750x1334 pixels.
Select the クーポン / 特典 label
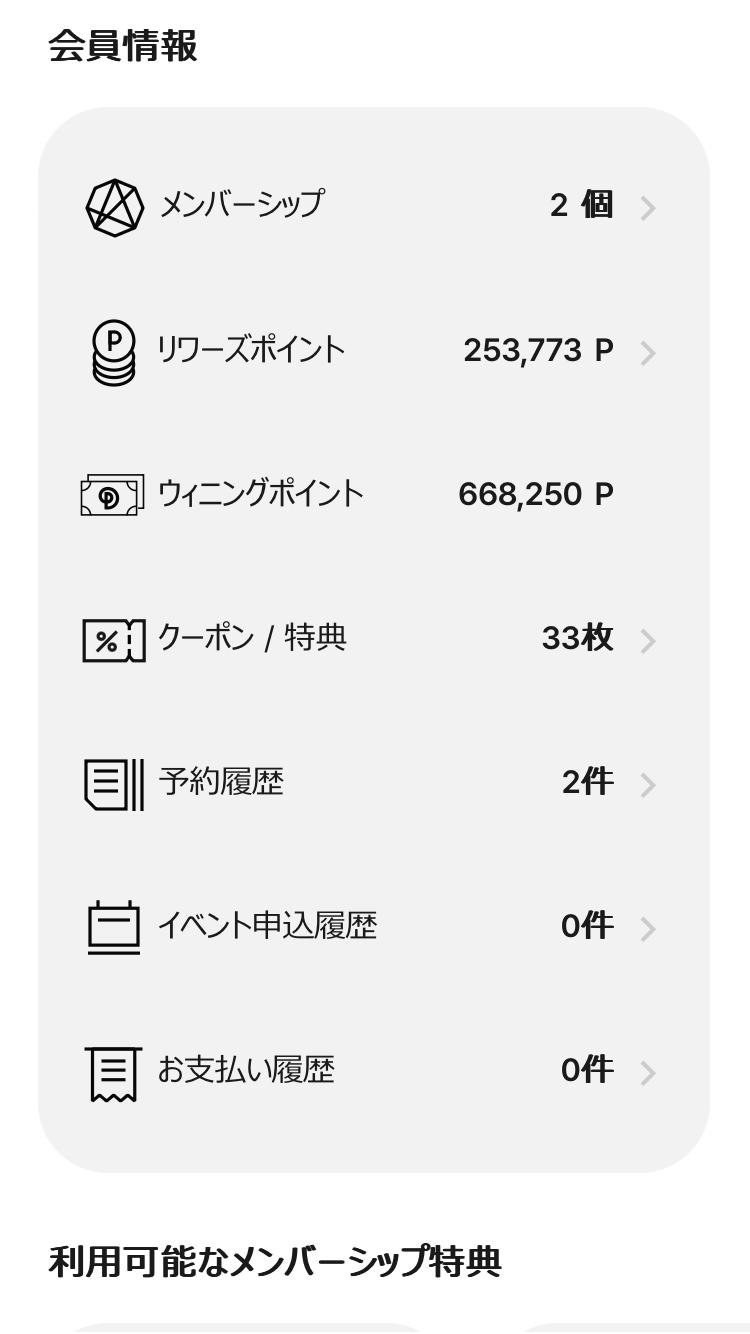252,638
